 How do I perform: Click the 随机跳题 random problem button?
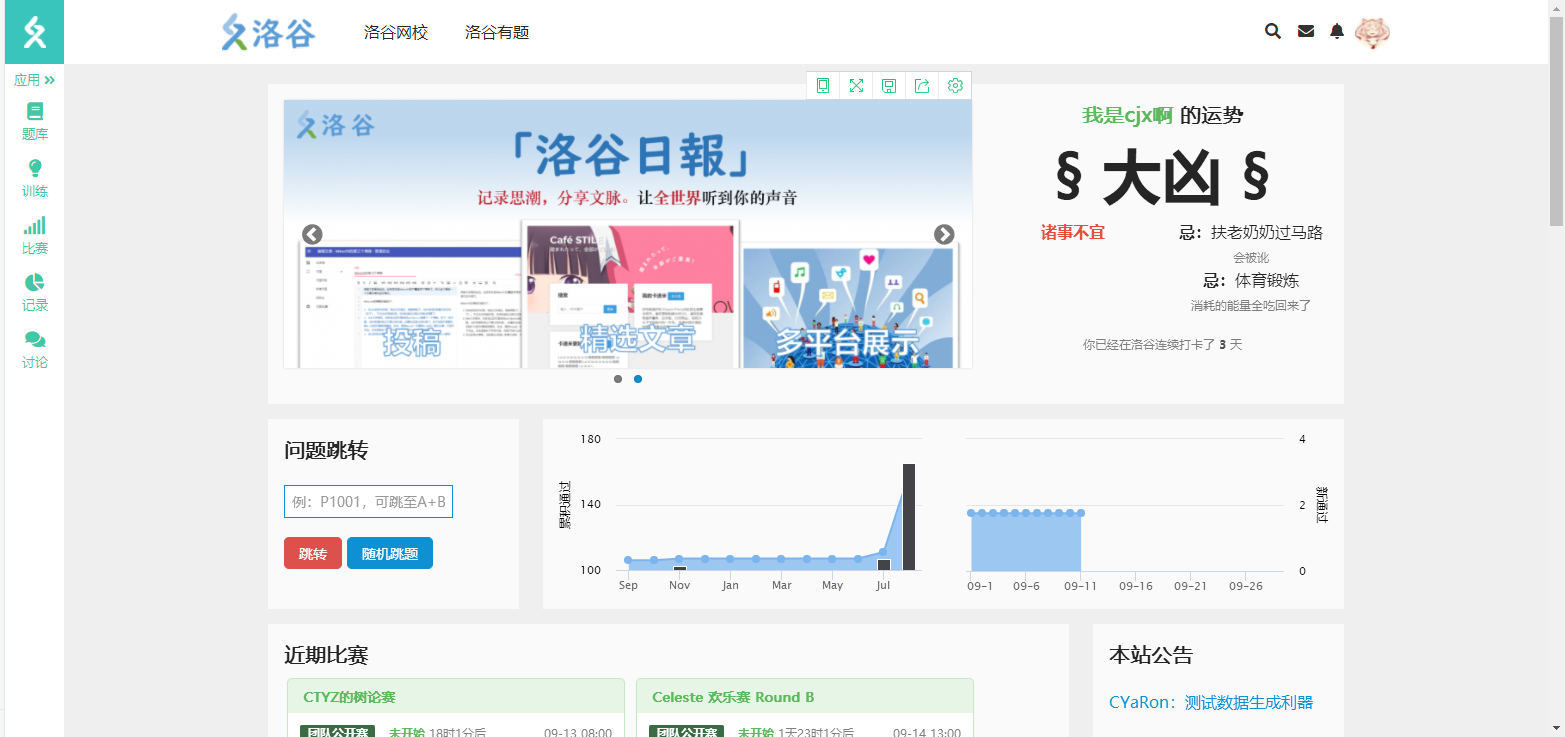coord(389,552)
